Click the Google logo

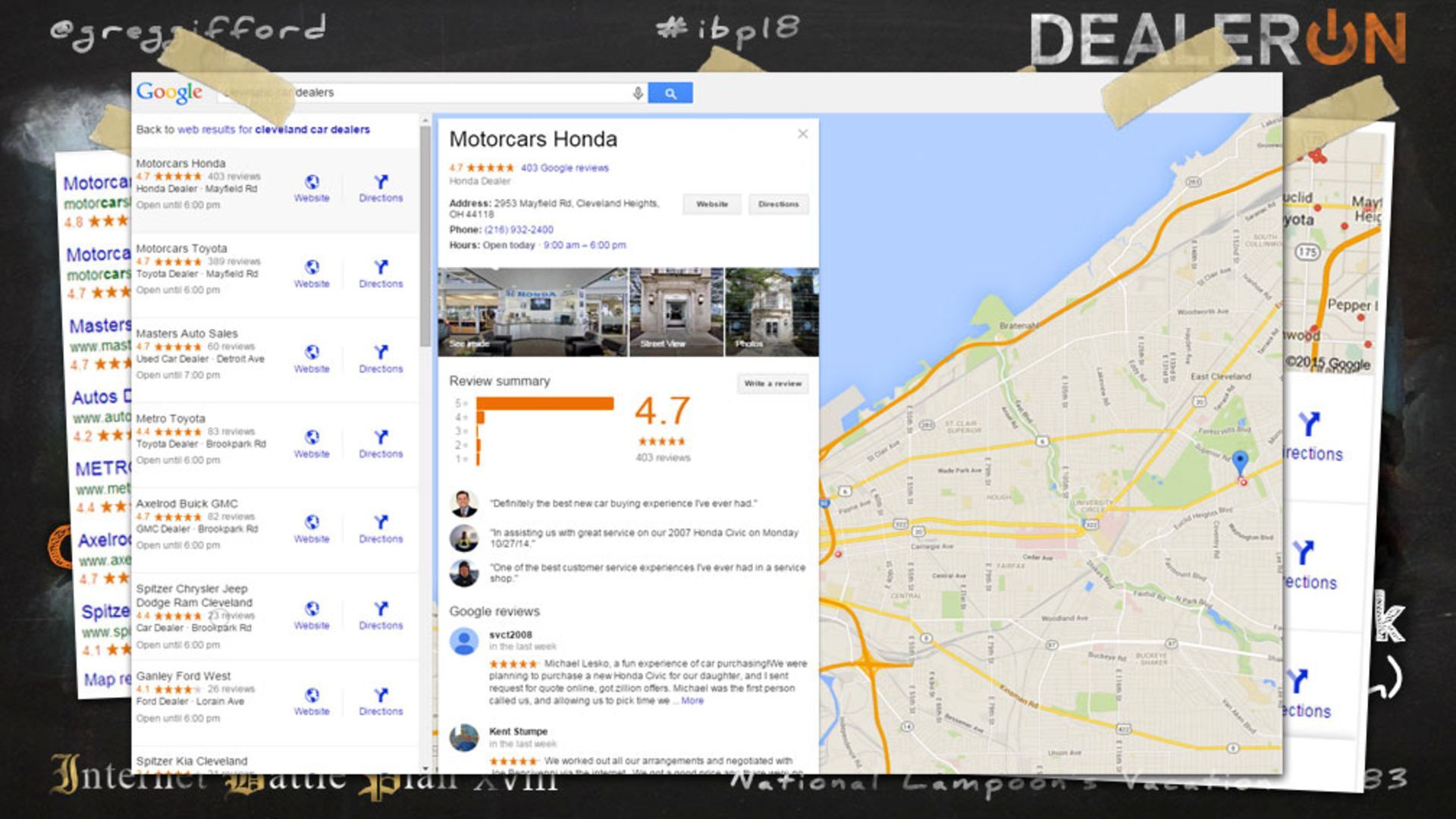point(169,93)
